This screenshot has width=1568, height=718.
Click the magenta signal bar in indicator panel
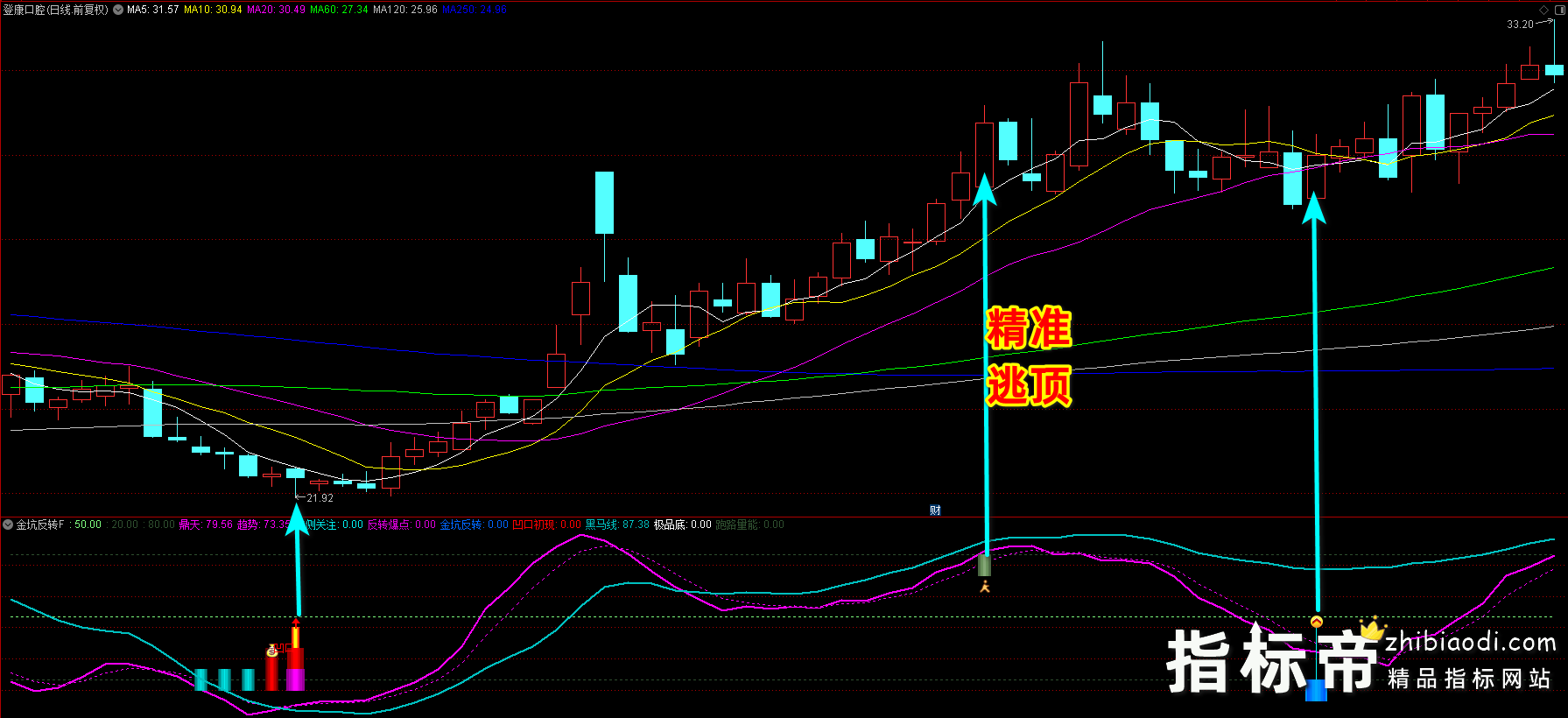(x=295, y=679)
